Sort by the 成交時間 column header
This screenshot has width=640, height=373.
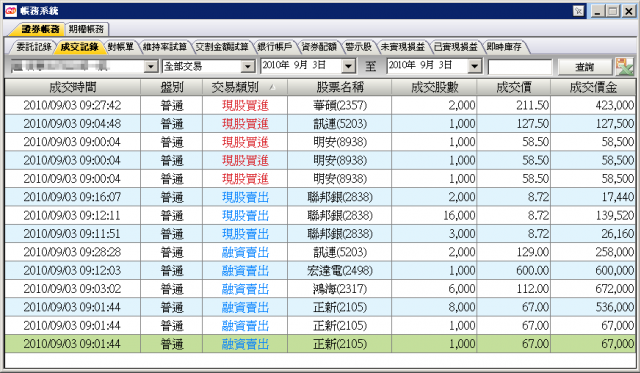[72, 87]
